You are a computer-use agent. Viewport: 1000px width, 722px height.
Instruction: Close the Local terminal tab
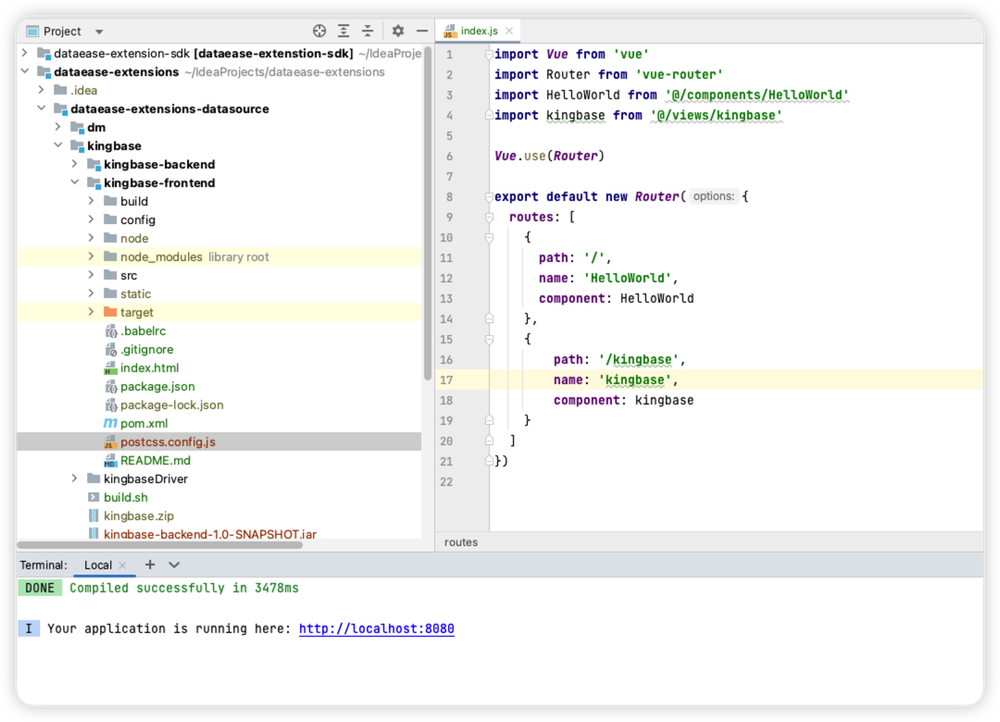click(122, 565)
